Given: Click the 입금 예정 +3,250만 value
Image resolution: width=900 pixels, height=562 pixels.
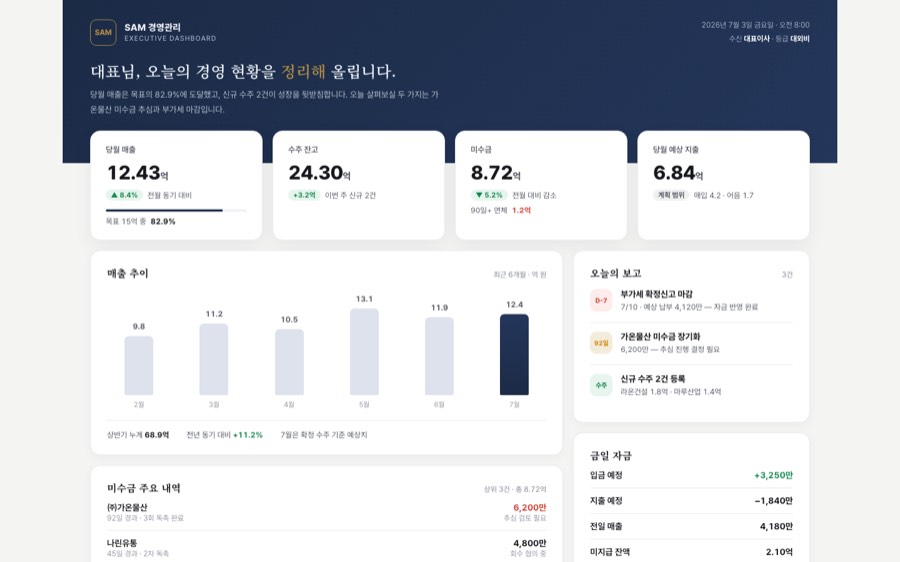Looking at the screenshot, I should tap(774, 475).
